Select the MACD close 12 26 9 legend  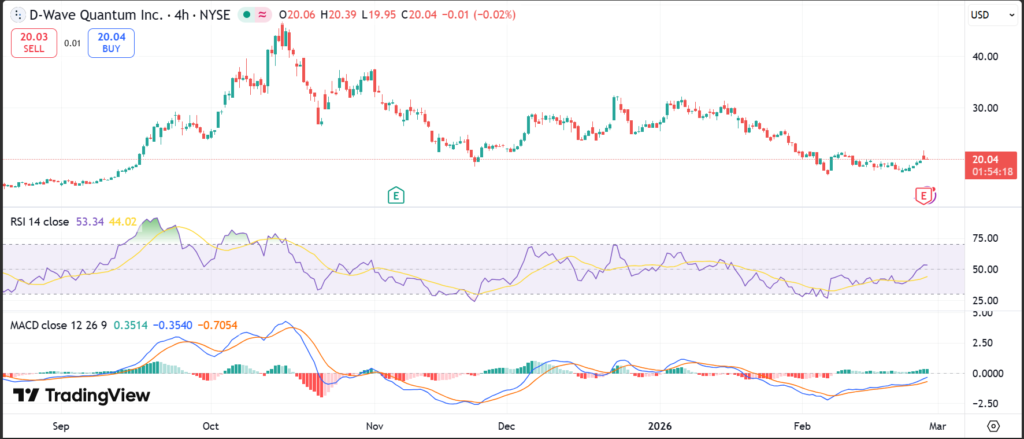click(58, 325)
